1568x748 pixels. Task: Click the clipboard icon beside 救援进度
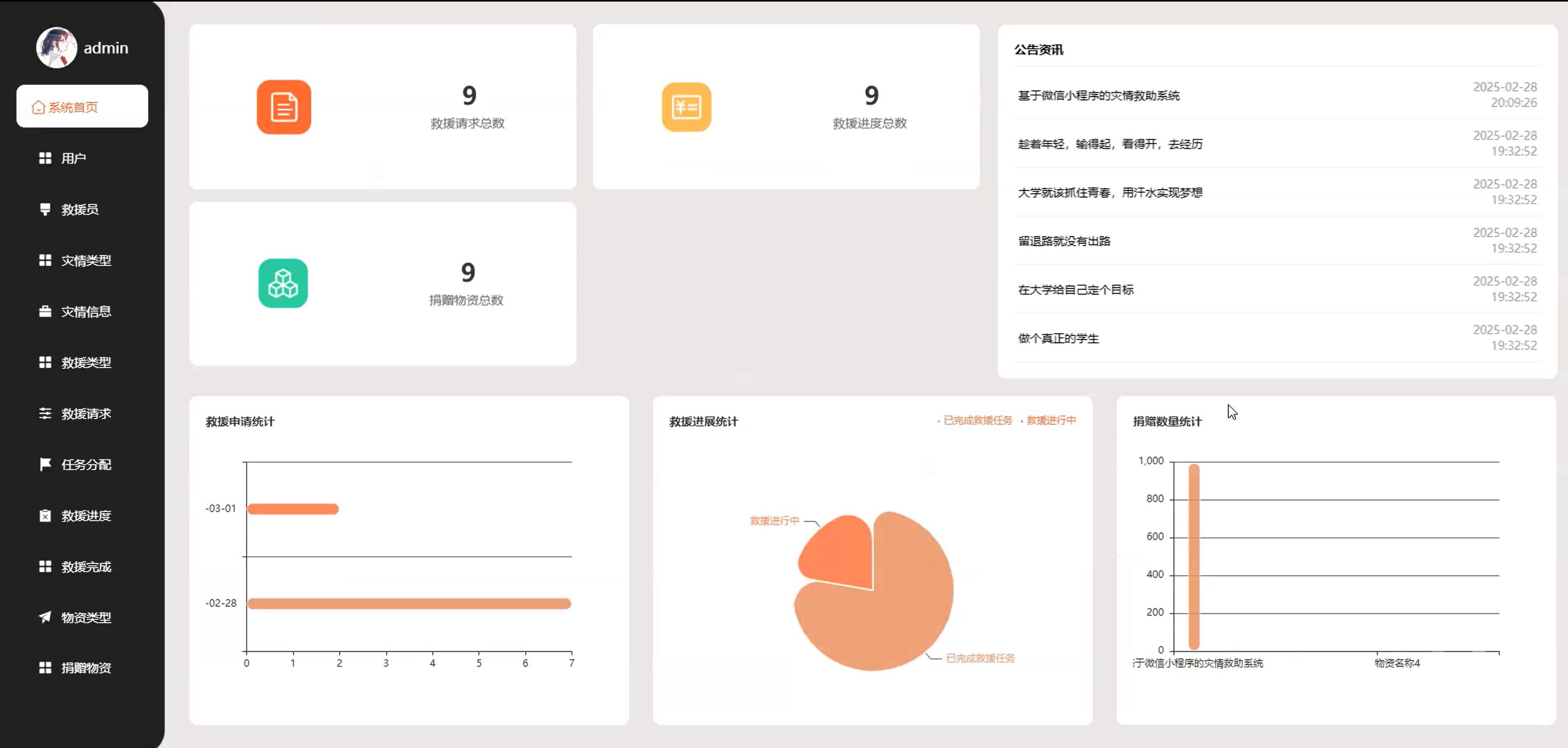(45, 516)
